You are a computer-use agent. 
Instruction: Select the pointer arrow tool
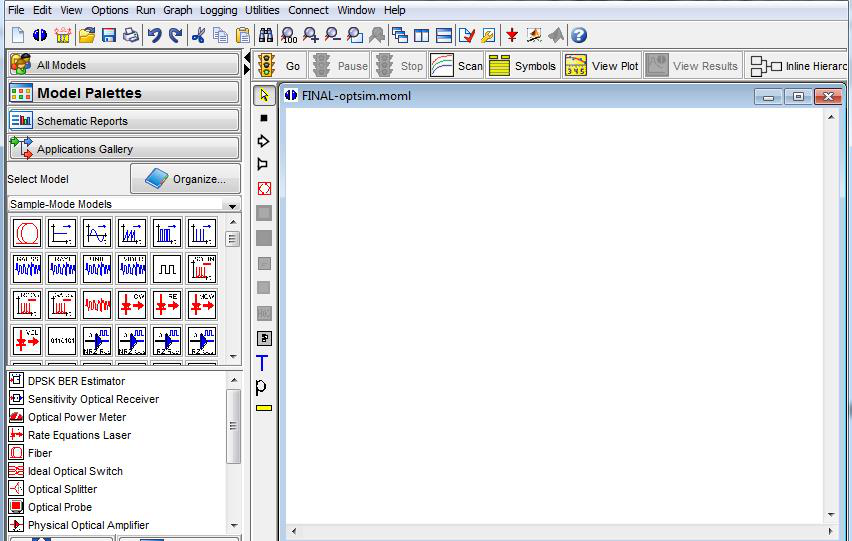[x=264, y=96]
